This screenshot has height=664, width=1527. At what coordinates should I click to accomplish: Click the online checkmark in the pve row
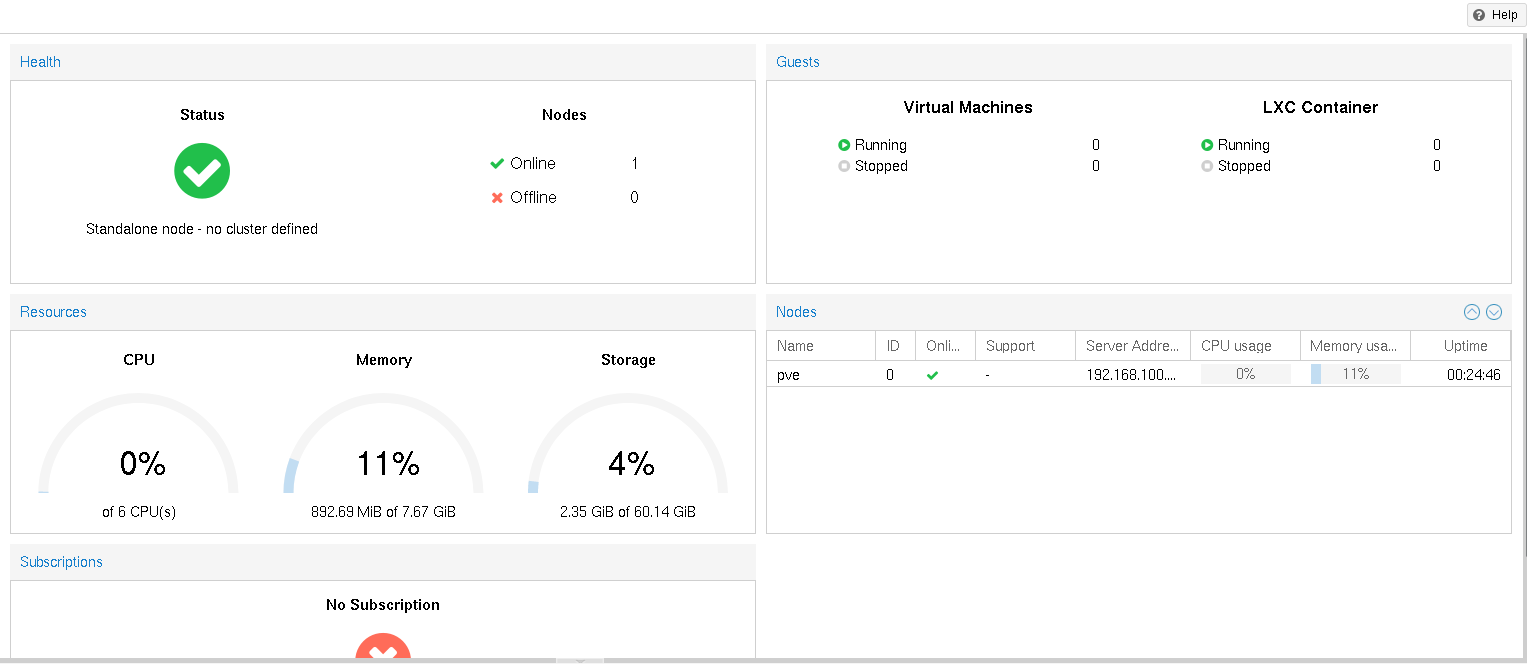click(x=933, y=375)
